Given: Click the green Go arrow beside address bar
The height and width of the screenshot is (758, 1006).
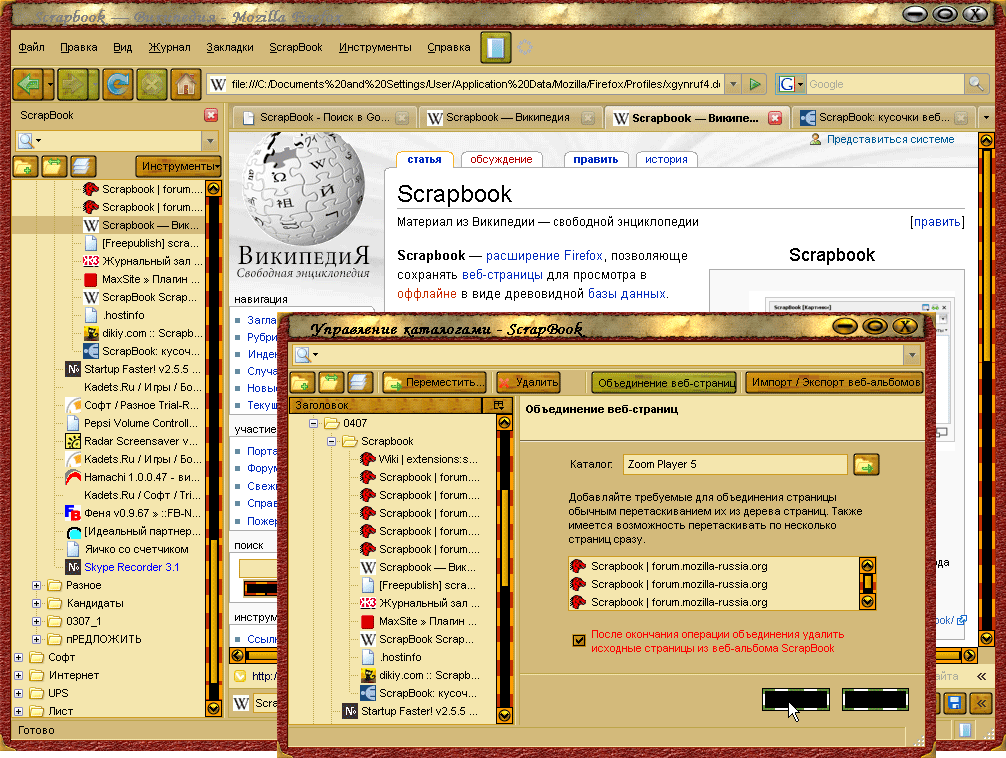Looking at the screenshot, I should click(755, 84).
